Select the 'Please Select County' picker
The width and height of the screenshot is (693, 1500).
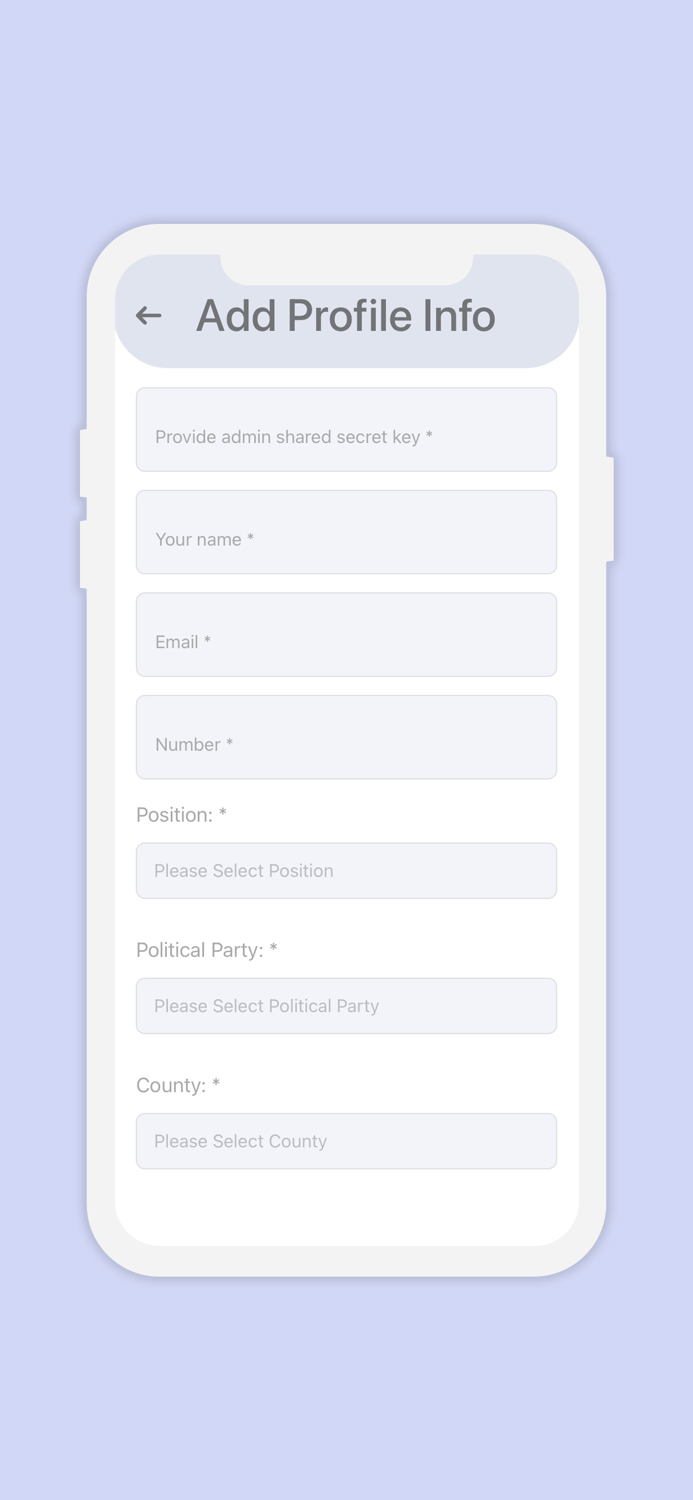[346, 1141]
